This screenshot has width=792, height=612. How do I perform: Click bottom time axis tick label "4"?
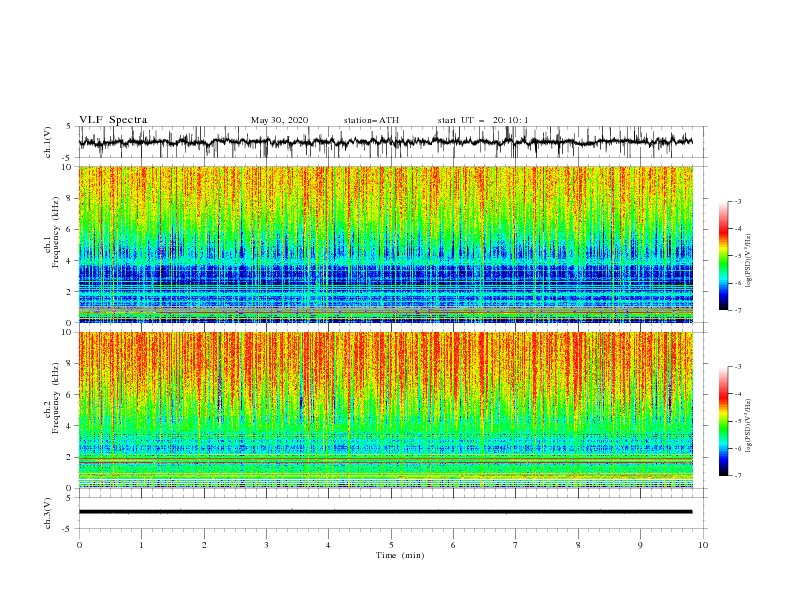[328, 545]
